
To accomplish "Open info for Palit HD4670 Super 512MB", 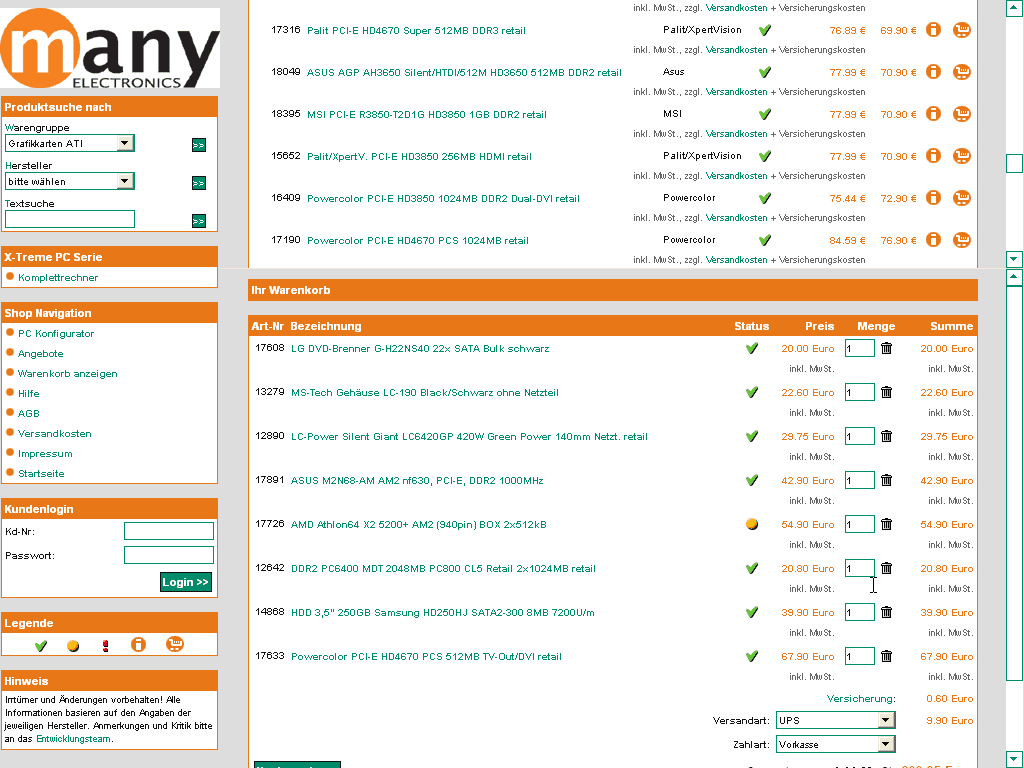I will pyautogui.click(x=934, y=30).
